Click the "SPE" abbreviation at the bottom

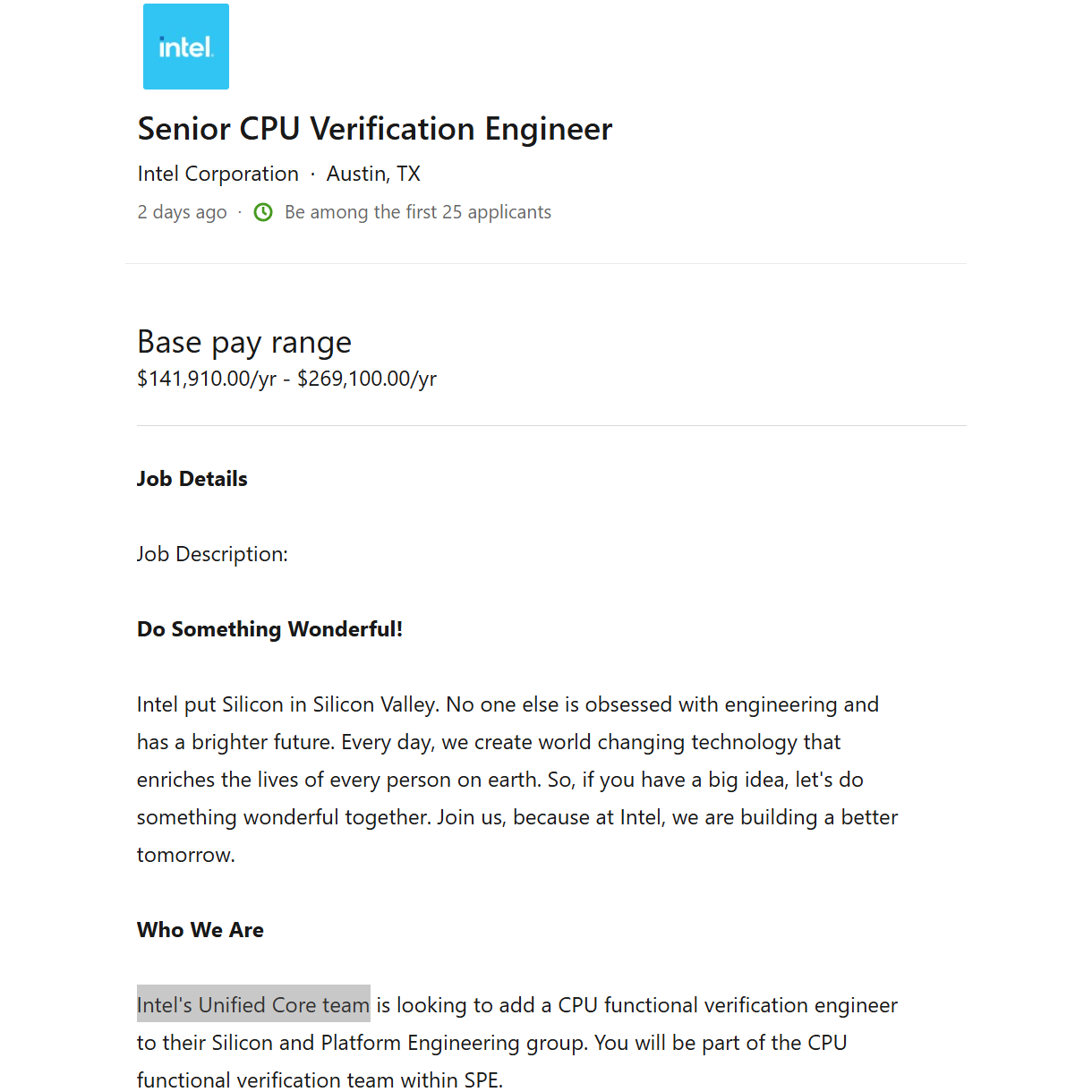point(482,1080)
